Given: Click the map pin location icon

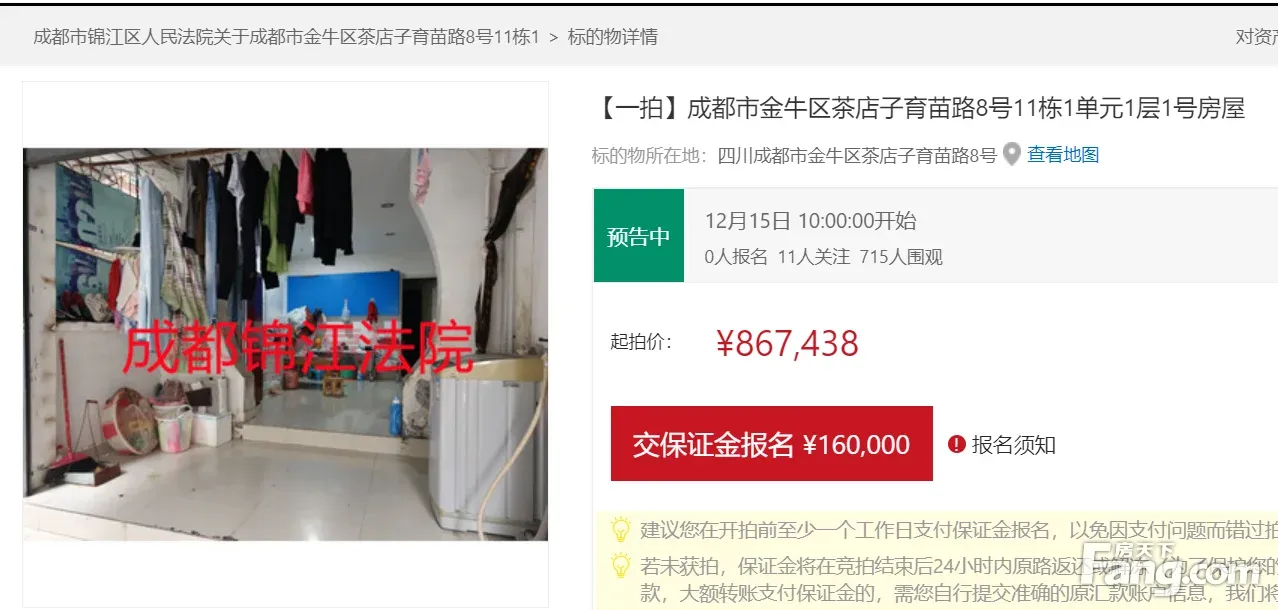Looking at the screenshot, I should 1012,155.
